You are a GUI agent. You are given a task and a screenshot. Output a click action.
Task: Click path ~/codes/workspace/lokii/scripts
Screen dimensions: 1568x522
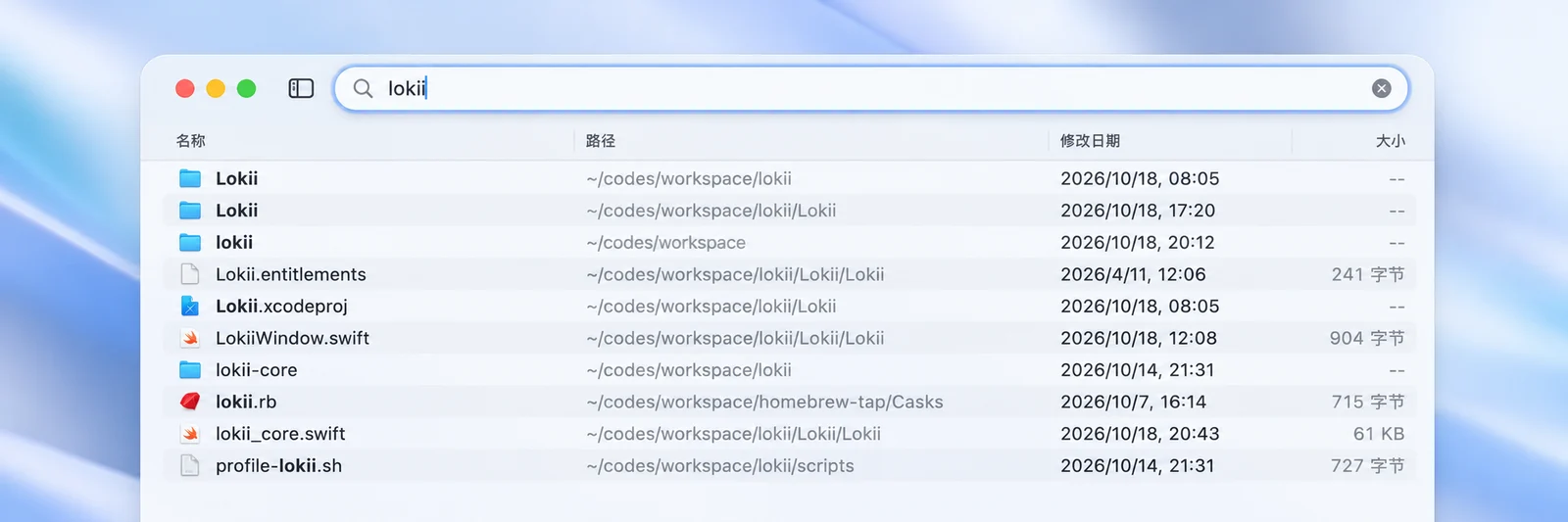(720, 466)
